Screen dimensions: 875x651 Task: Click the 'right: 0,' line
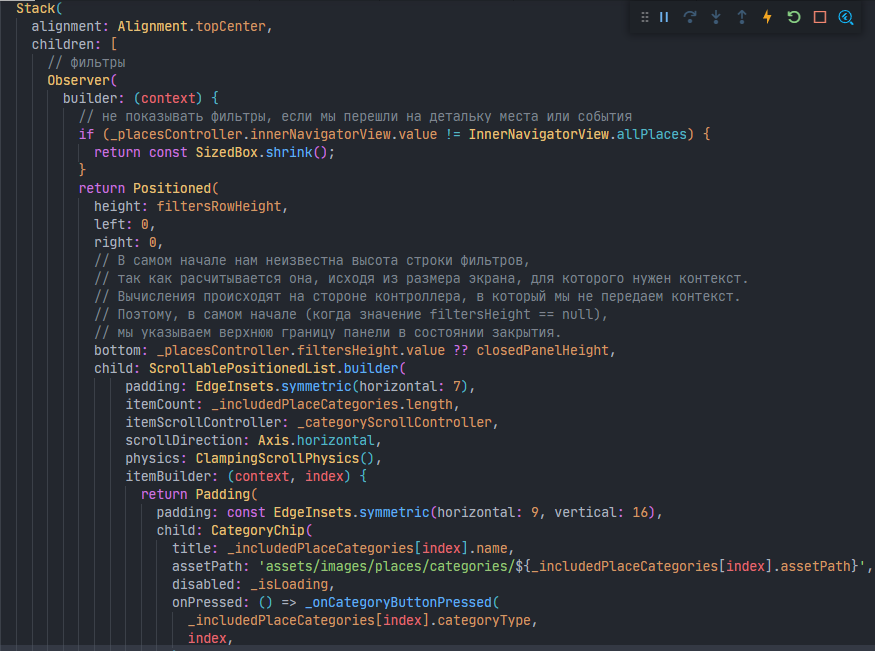[x=128, y=242]
